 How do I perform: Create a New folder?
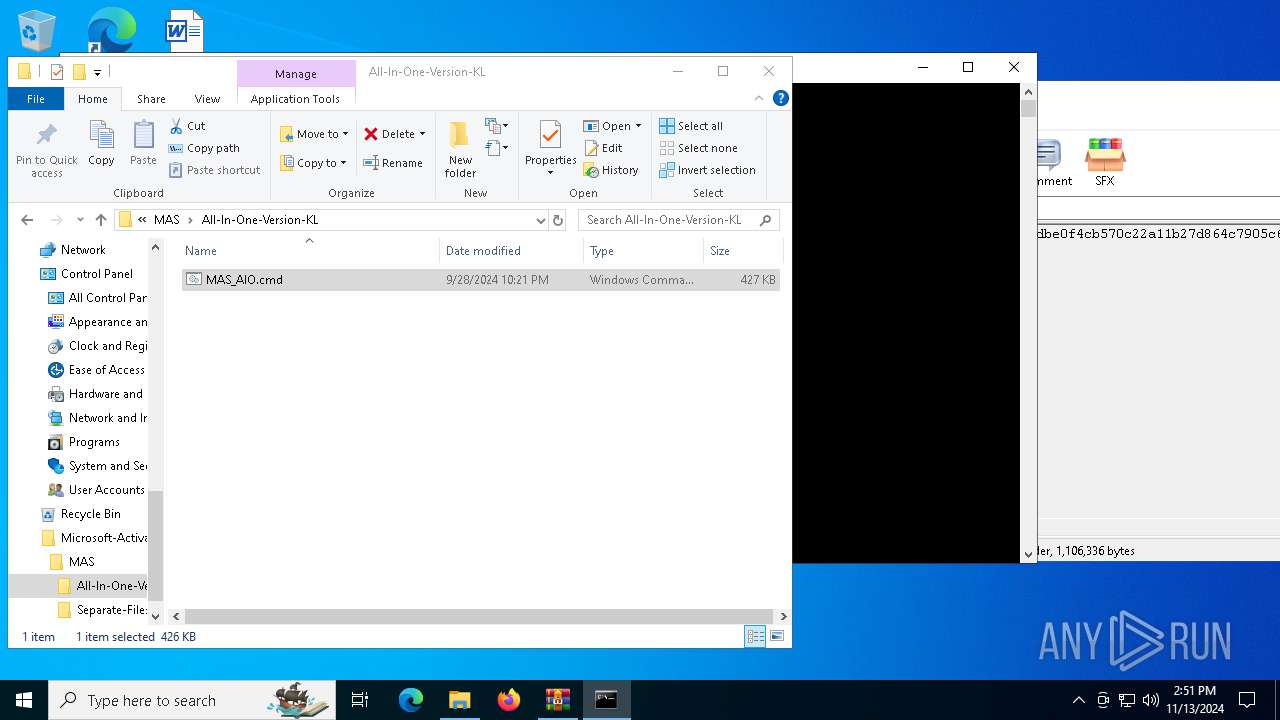tap(460, 150)
